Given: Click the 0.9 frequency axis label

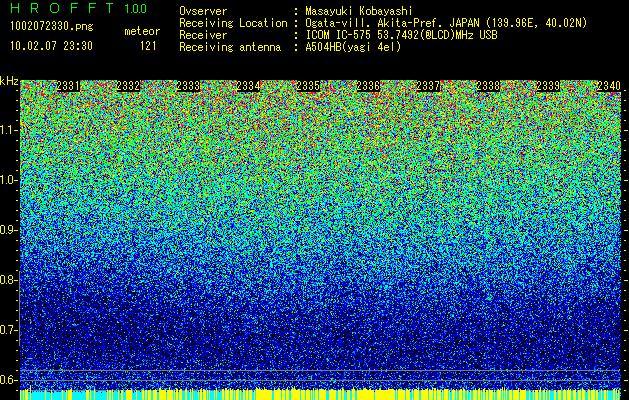Looking at the screenshot, I should tap(9, 230).
